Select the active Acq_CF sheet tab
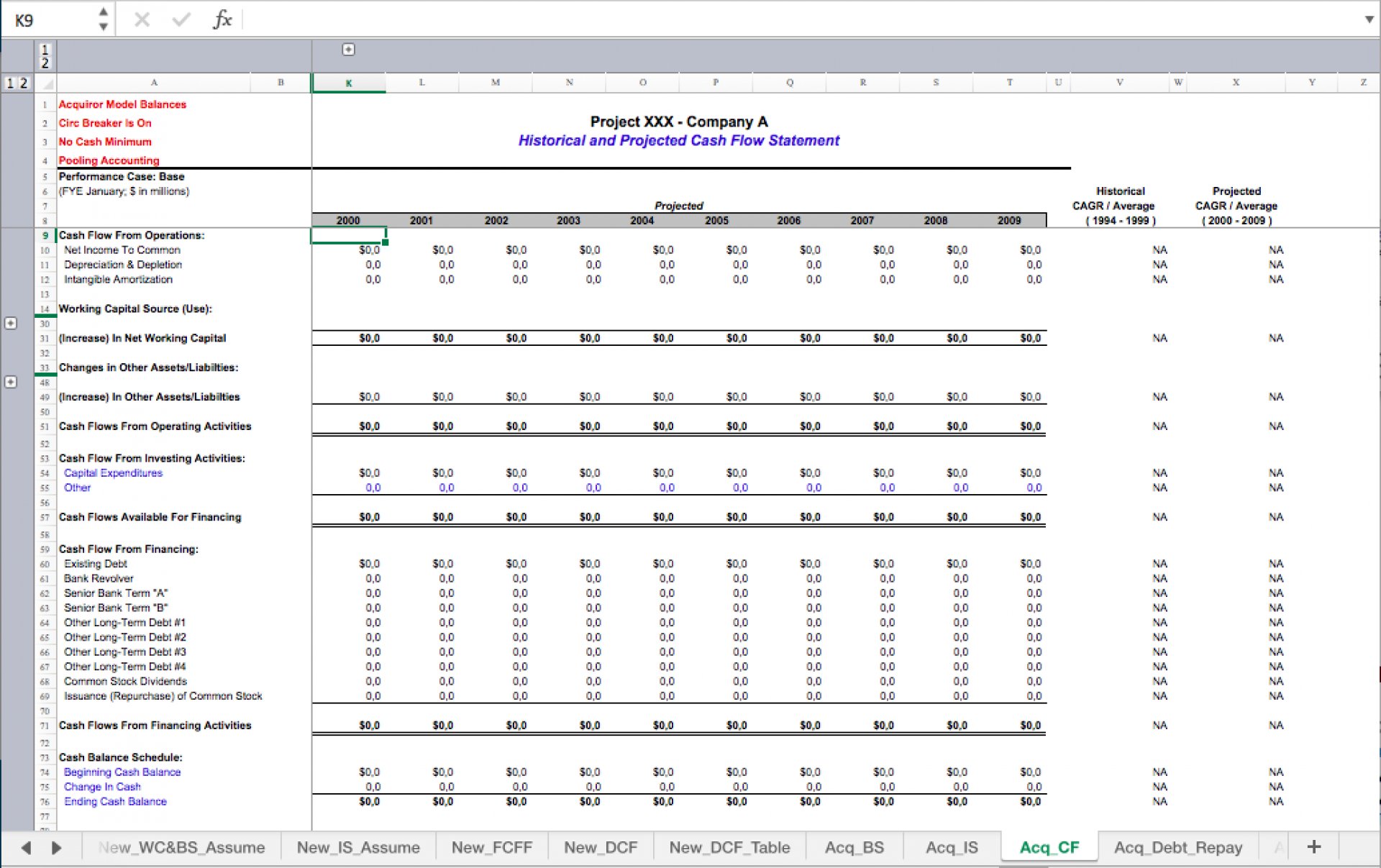Image resolution: width=1381 pixels, height=868 pixels. coord(1049,848)
